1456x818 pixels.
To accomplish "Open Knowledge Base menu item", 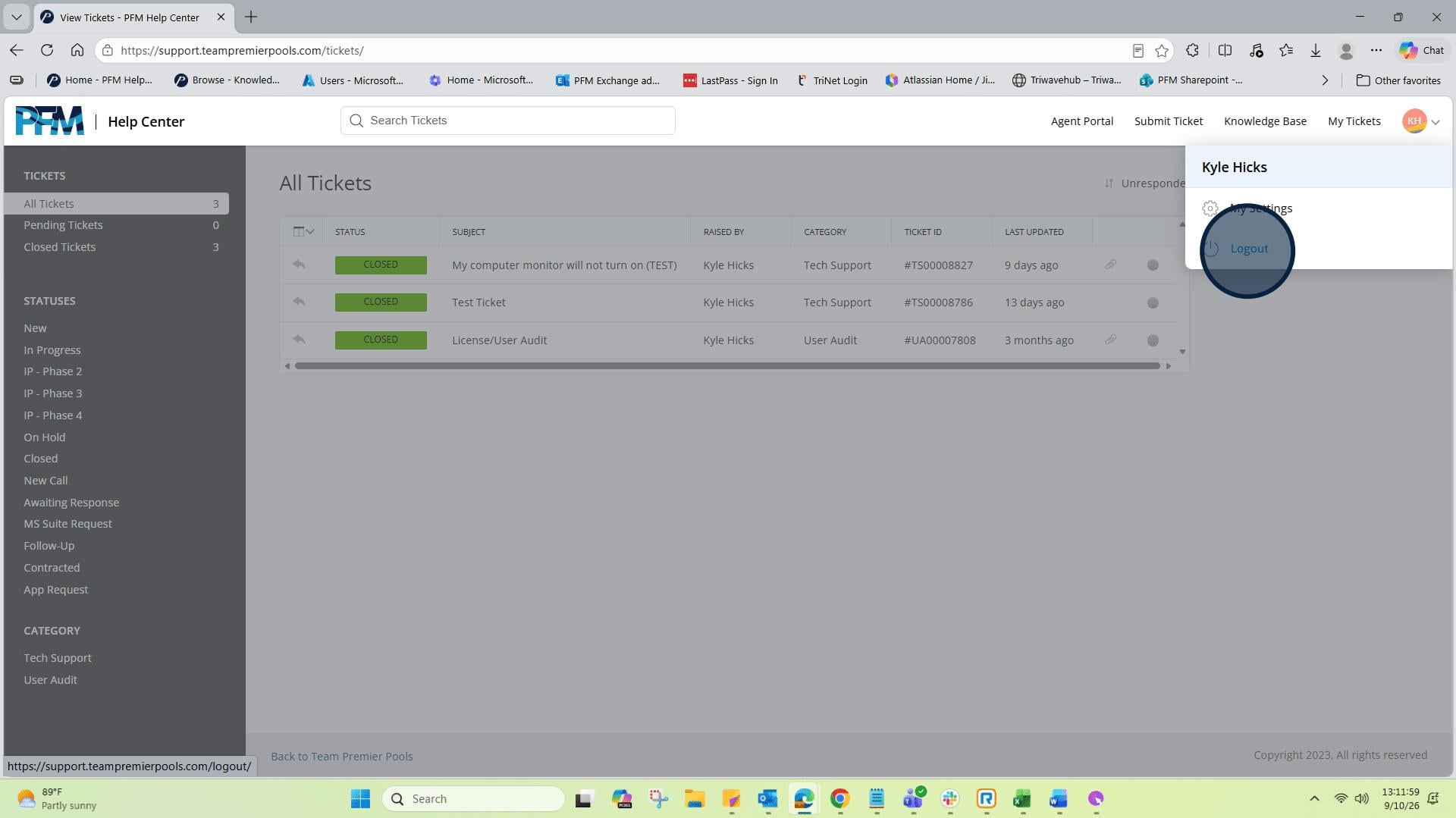I will pos(1265,121).
